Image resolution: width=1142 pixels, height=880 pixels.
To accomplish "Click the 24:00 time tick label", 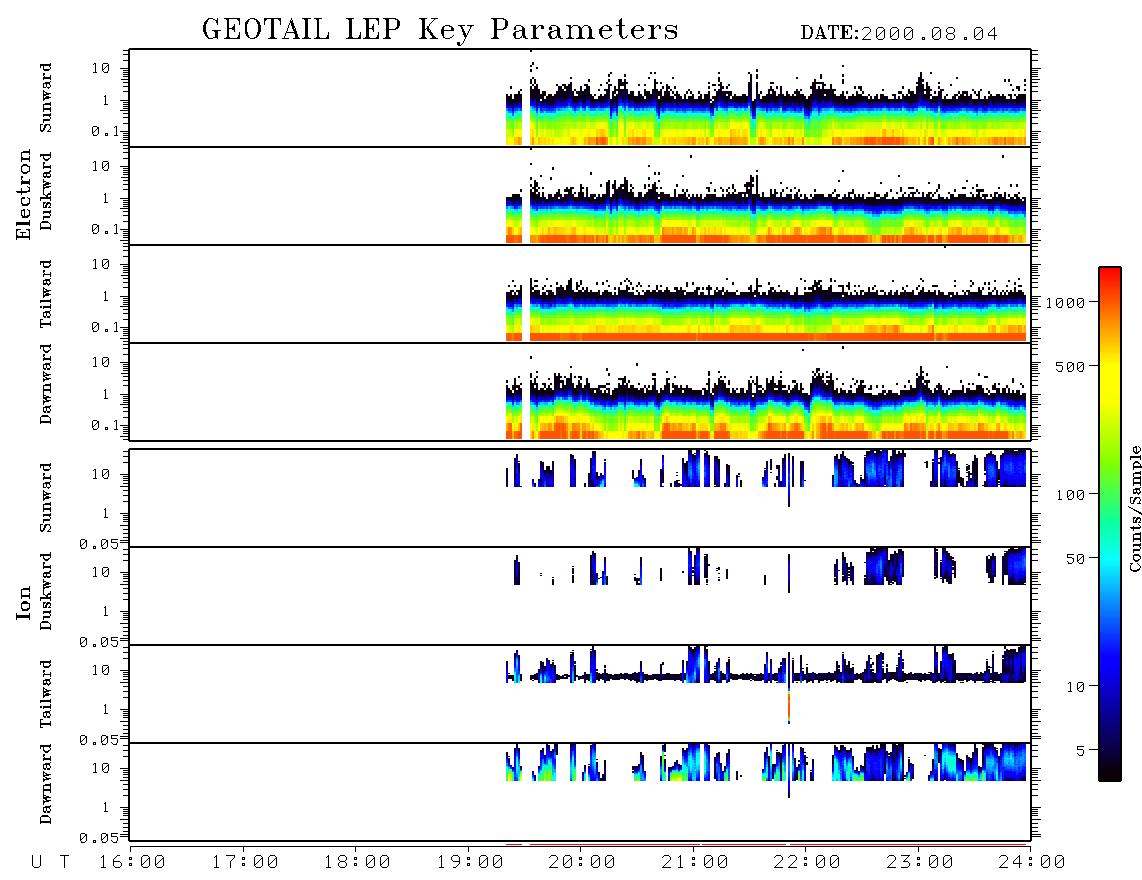I will pos(1032,863).
